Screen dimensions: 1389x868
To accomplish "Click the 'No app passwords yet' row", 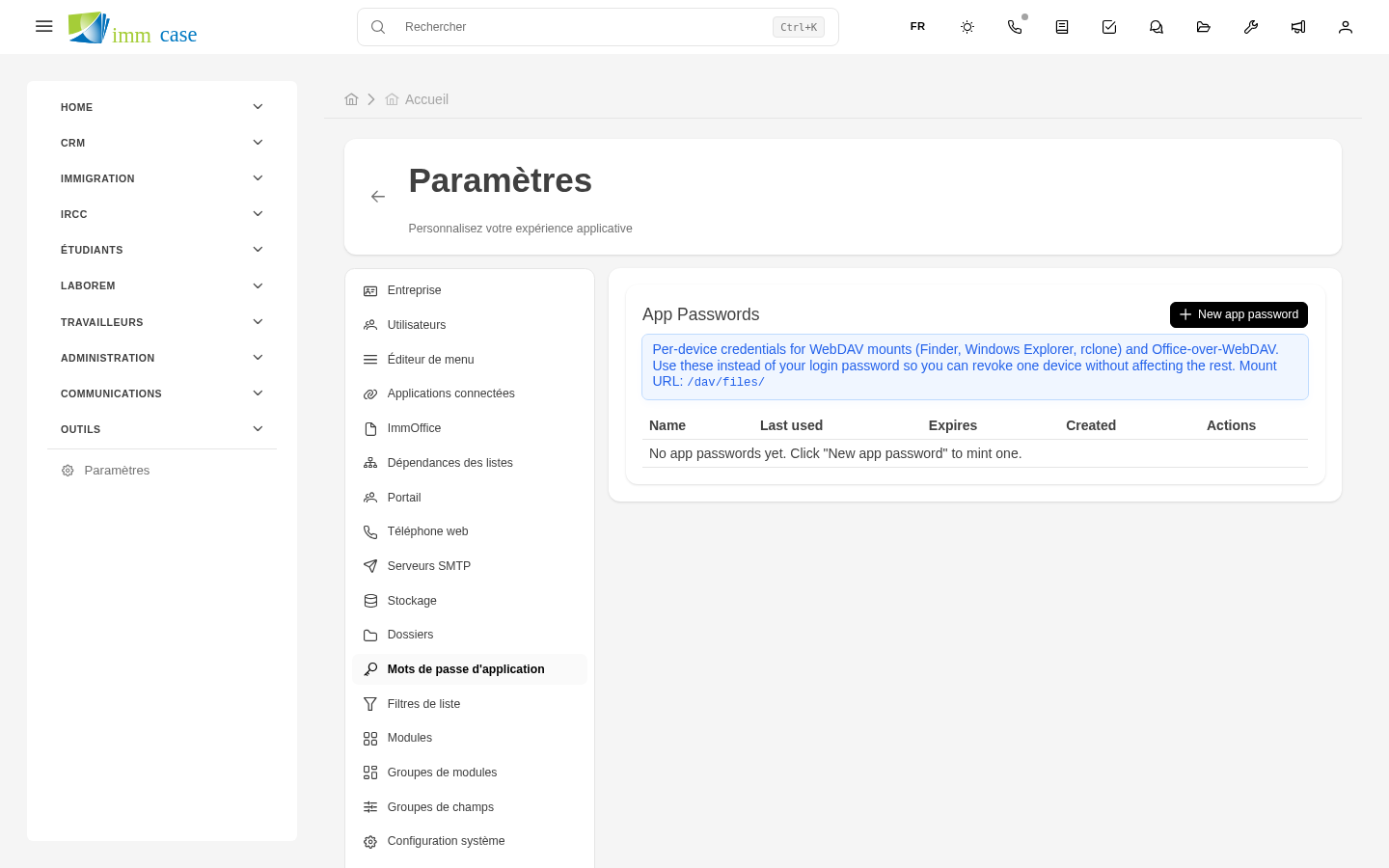I will (975, 453).
